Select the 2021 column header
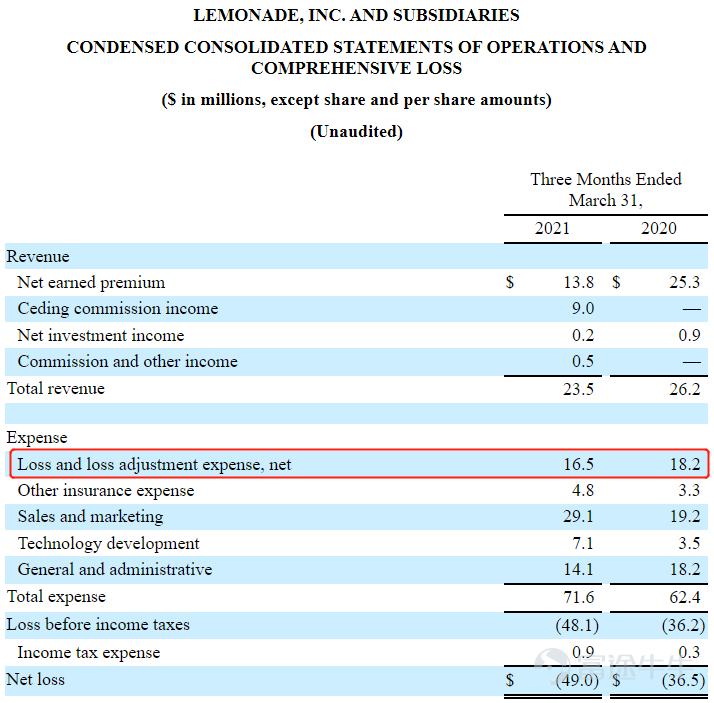Screen dimensions: 714x703 coord(552,228)
